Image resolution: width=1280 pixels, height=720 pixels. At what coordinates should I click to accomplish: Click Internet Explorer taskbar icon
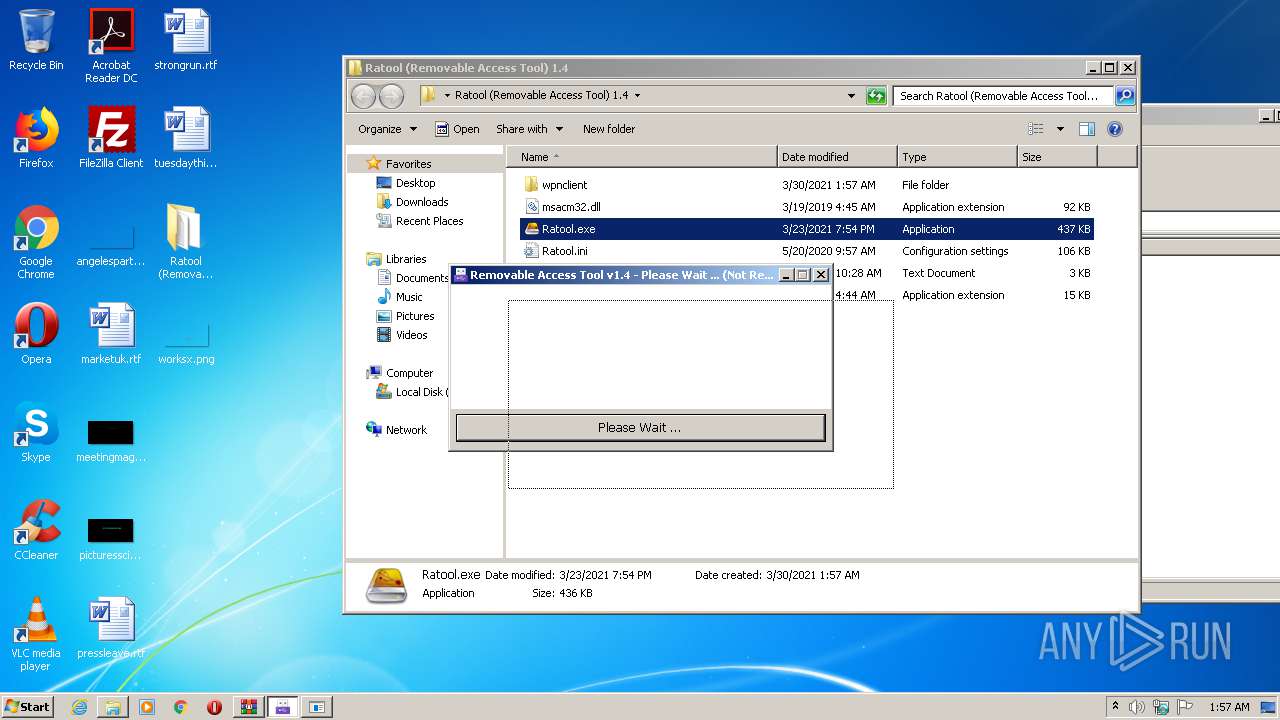click(79, 707)
